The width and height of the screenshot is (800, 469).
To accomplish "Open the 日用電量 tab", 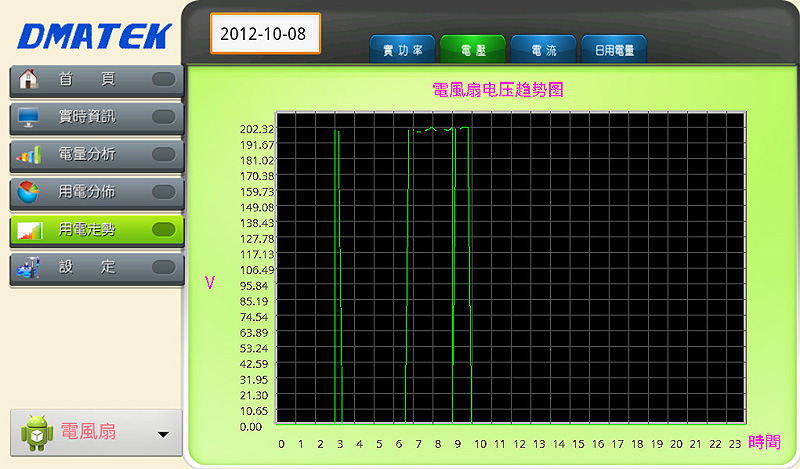I will click(614, 48).
